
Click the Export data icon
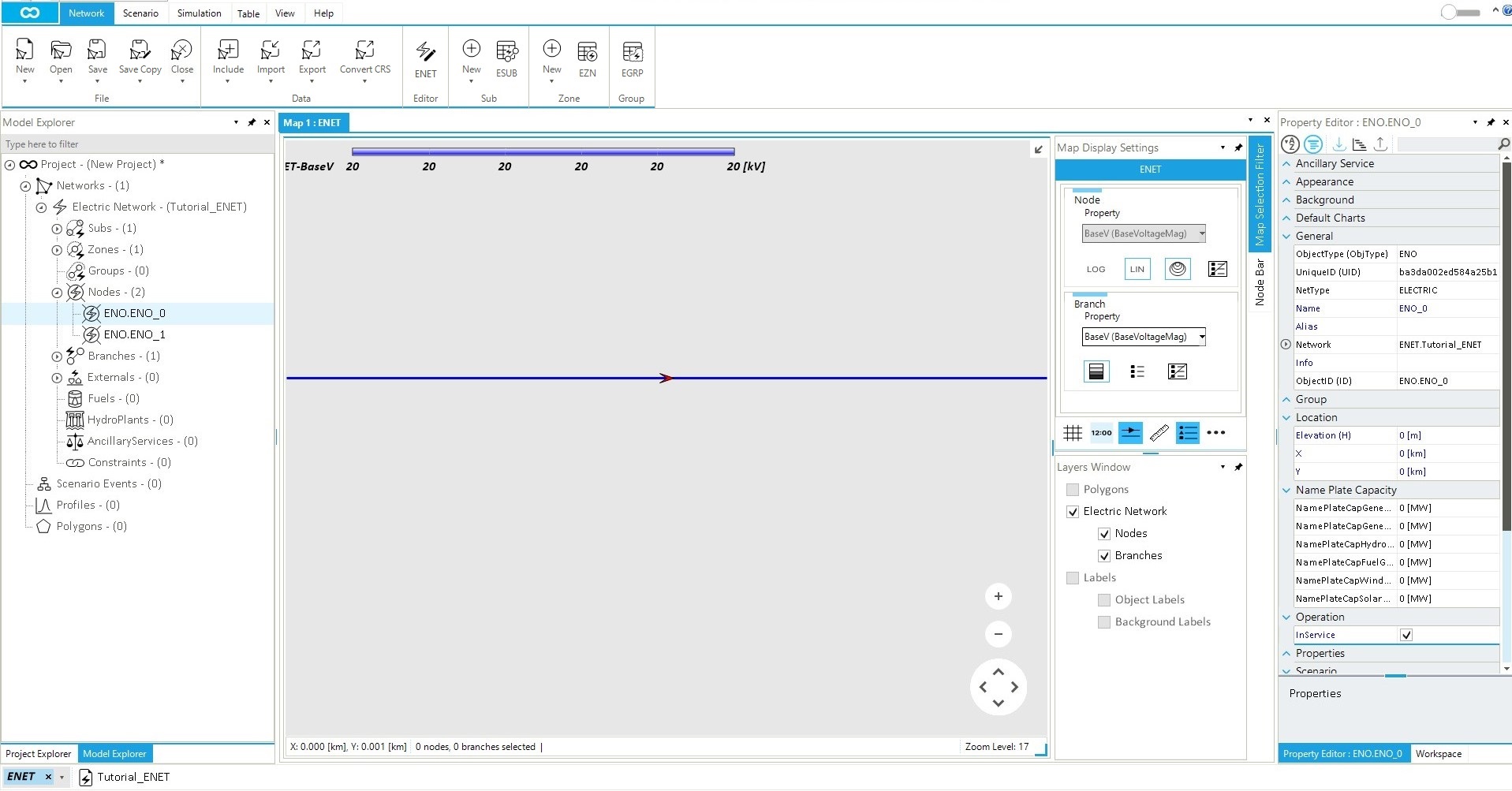pos(312,50)
